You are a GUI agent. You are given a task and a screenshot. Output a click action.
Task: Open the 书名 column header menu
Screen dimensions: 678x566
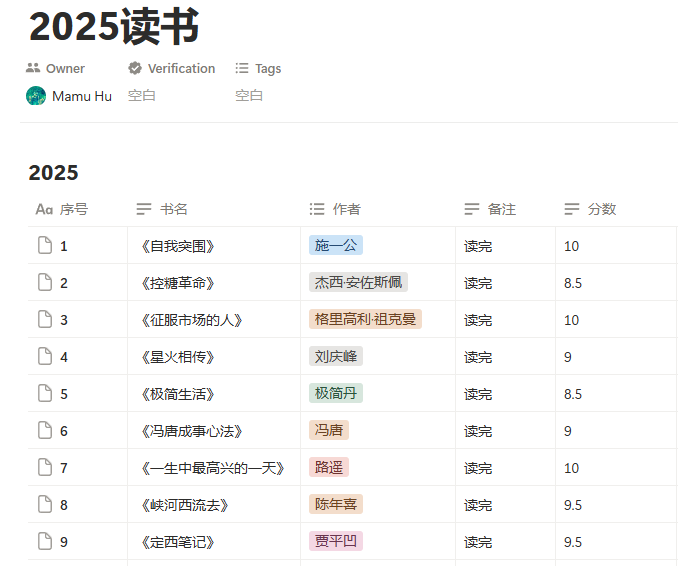[173, 209]
